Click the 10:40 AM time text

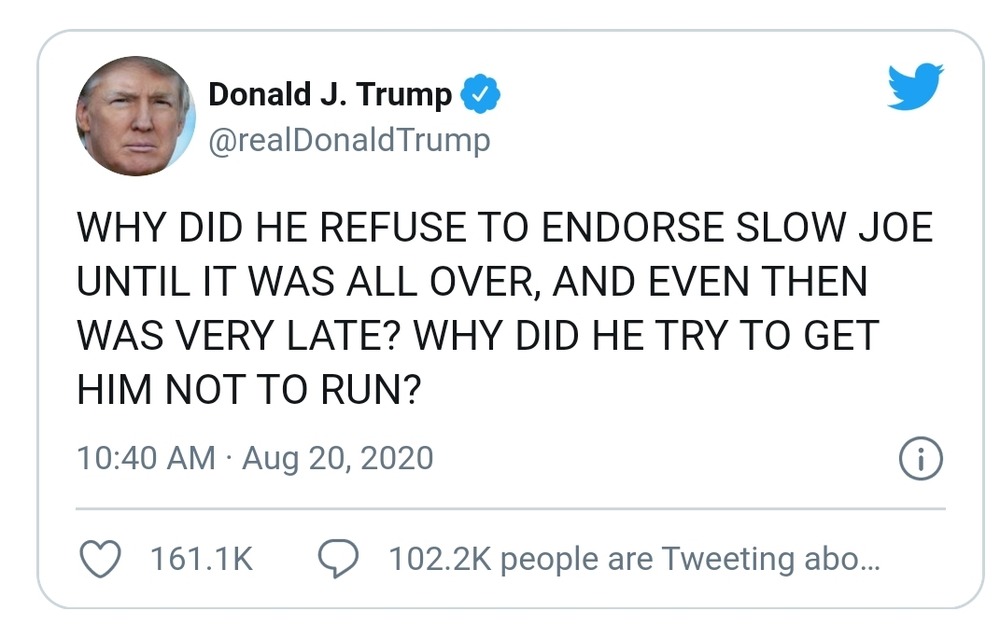[x=146, y=459]
